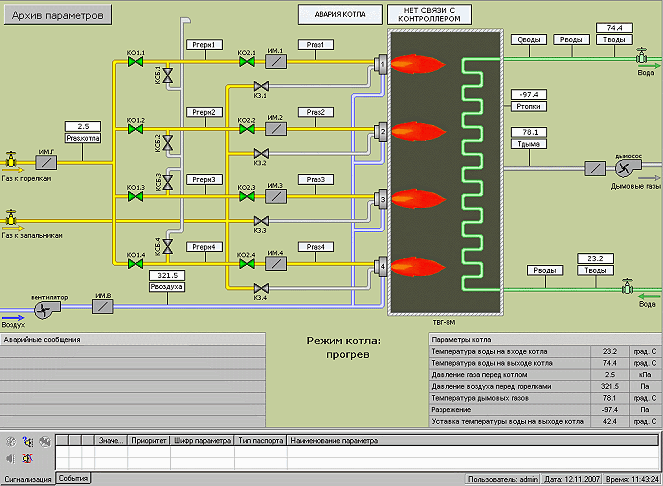Switch to the События tab
The height and width of the screenshot is (486, 663).
click(73, 479)
